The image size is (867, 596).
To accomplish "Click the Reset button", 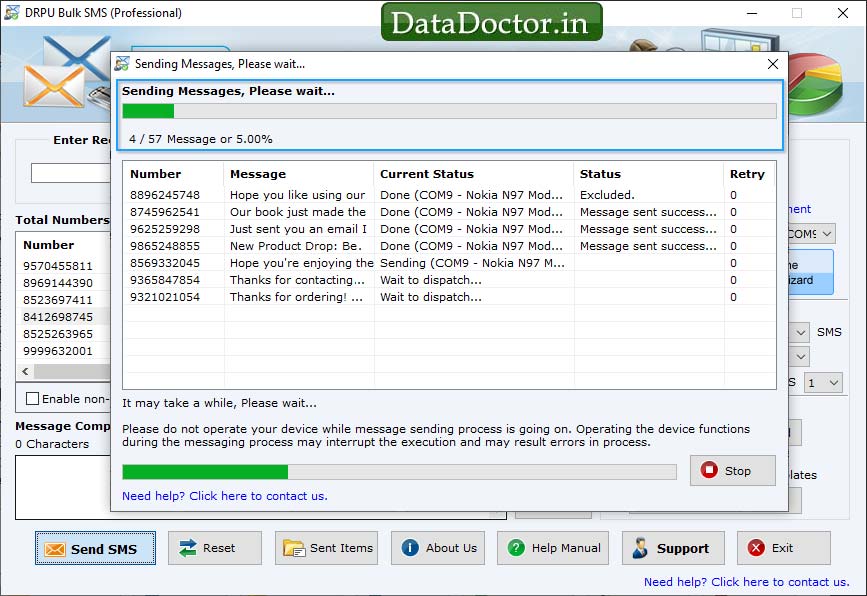I will pyautogui.click(x=215, y=548).
